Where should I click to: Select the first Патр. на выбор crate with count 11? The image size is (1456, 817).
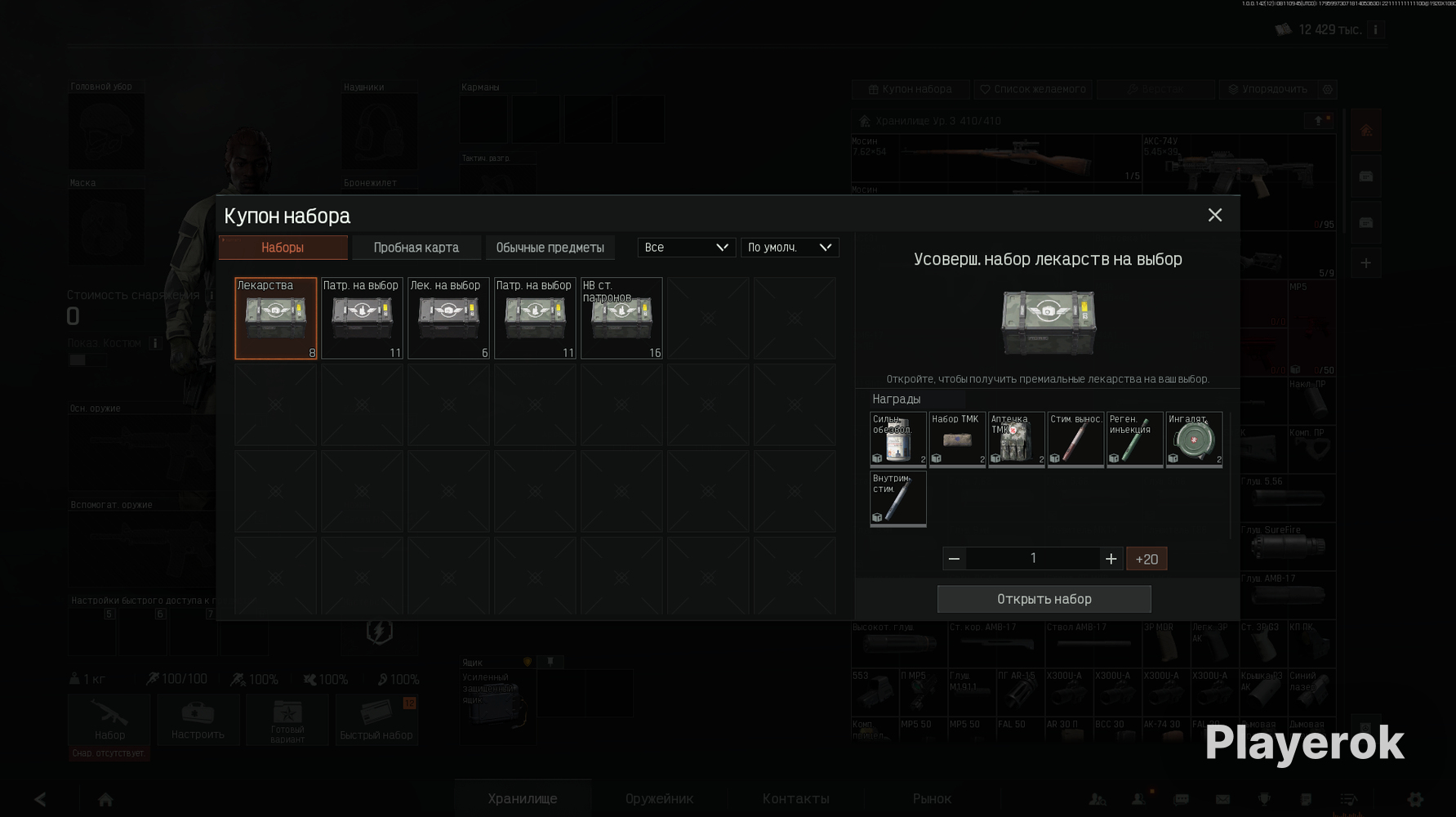pos(362,319)
